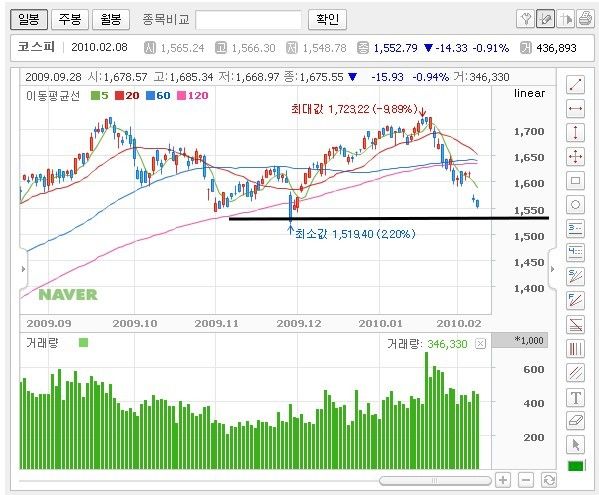
Task: Print the chart with the printer icon
Action: click(x=585, y=19)
